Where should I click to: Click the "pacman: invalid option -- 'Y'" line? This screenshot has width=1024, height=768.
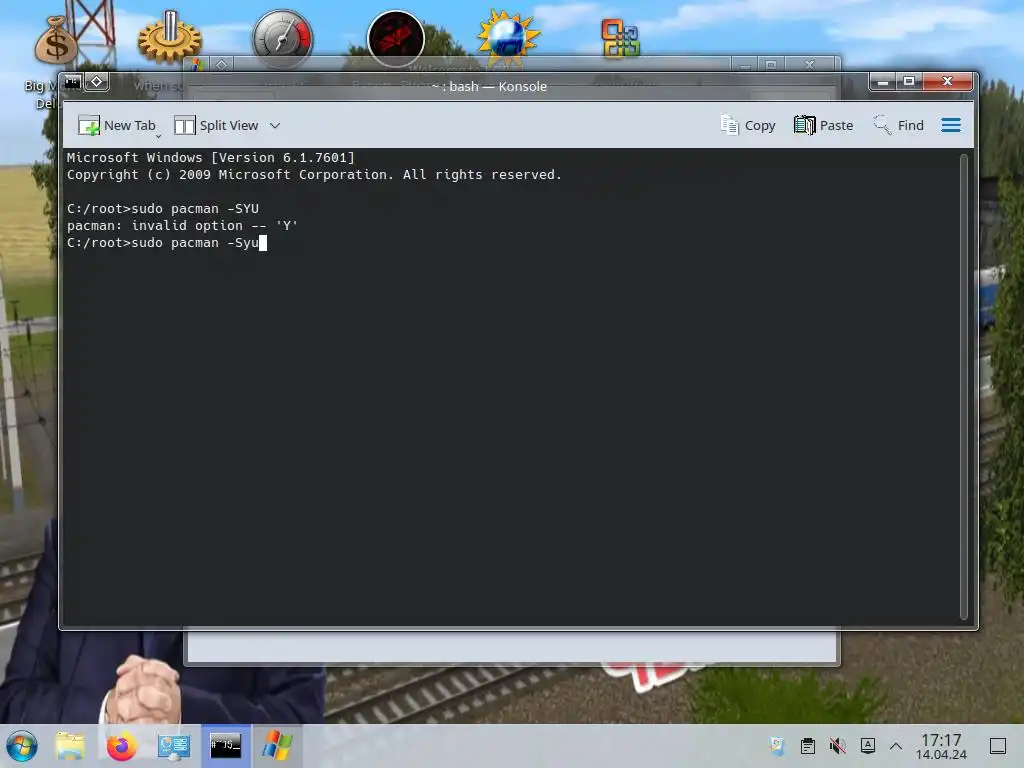182,226
